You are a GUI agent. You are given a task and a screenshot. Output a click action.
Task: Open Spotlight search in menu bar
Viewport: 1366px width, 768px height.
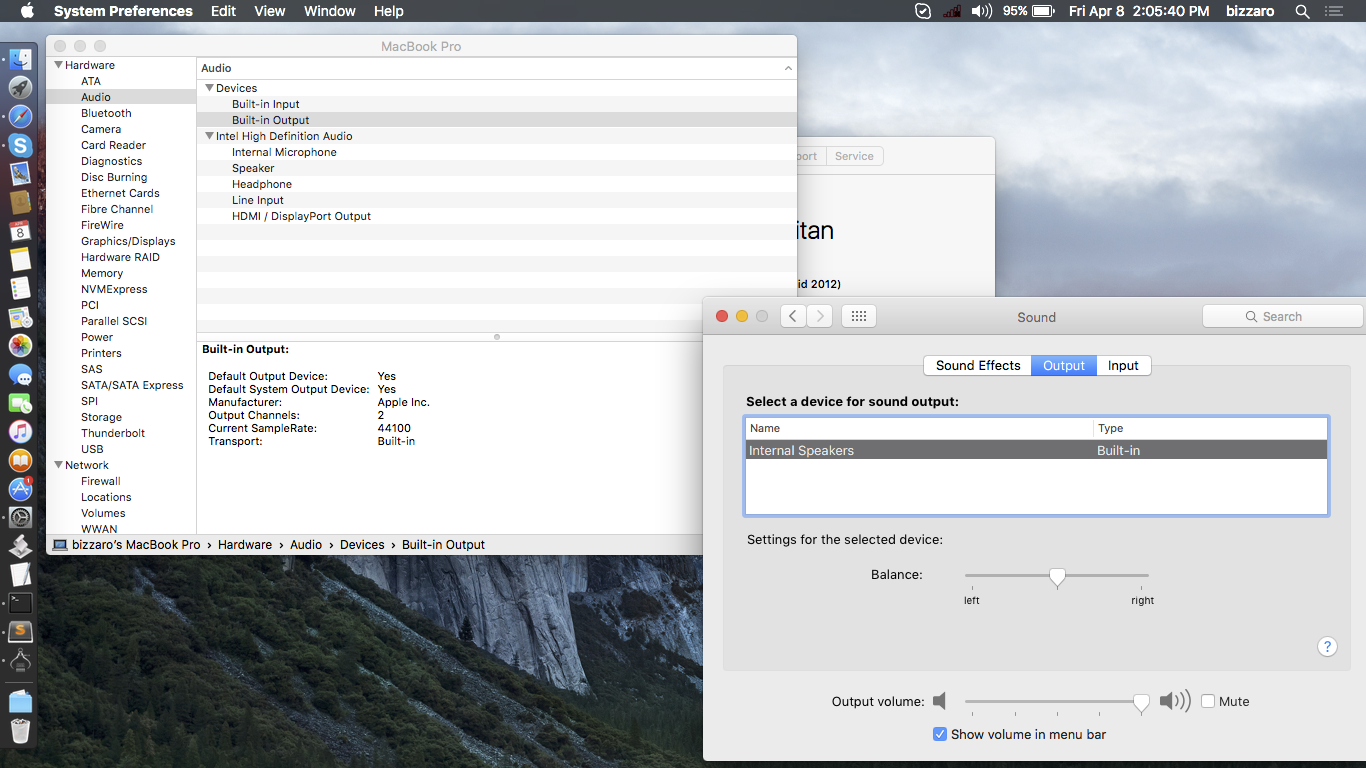(1302, 11)
